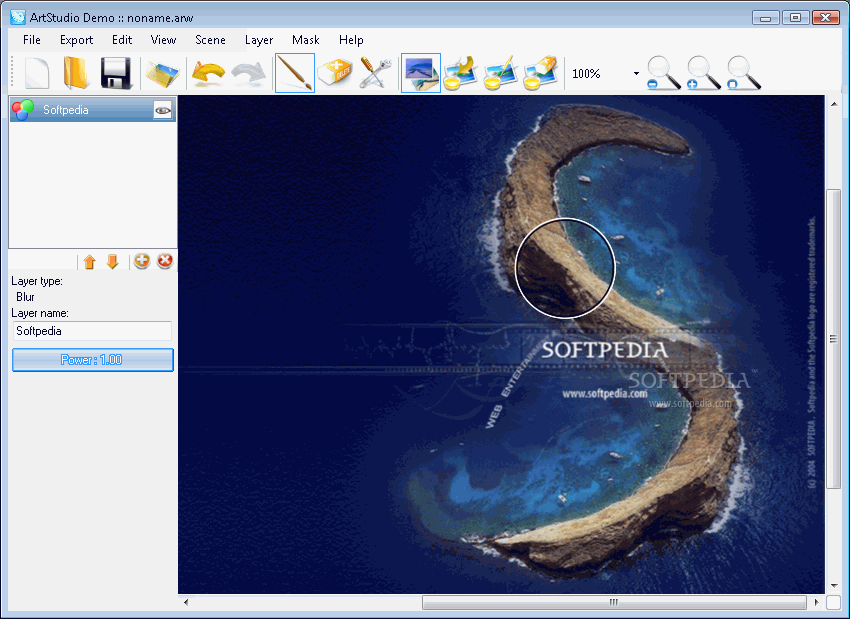Open the Help menu

pos(351,40)
